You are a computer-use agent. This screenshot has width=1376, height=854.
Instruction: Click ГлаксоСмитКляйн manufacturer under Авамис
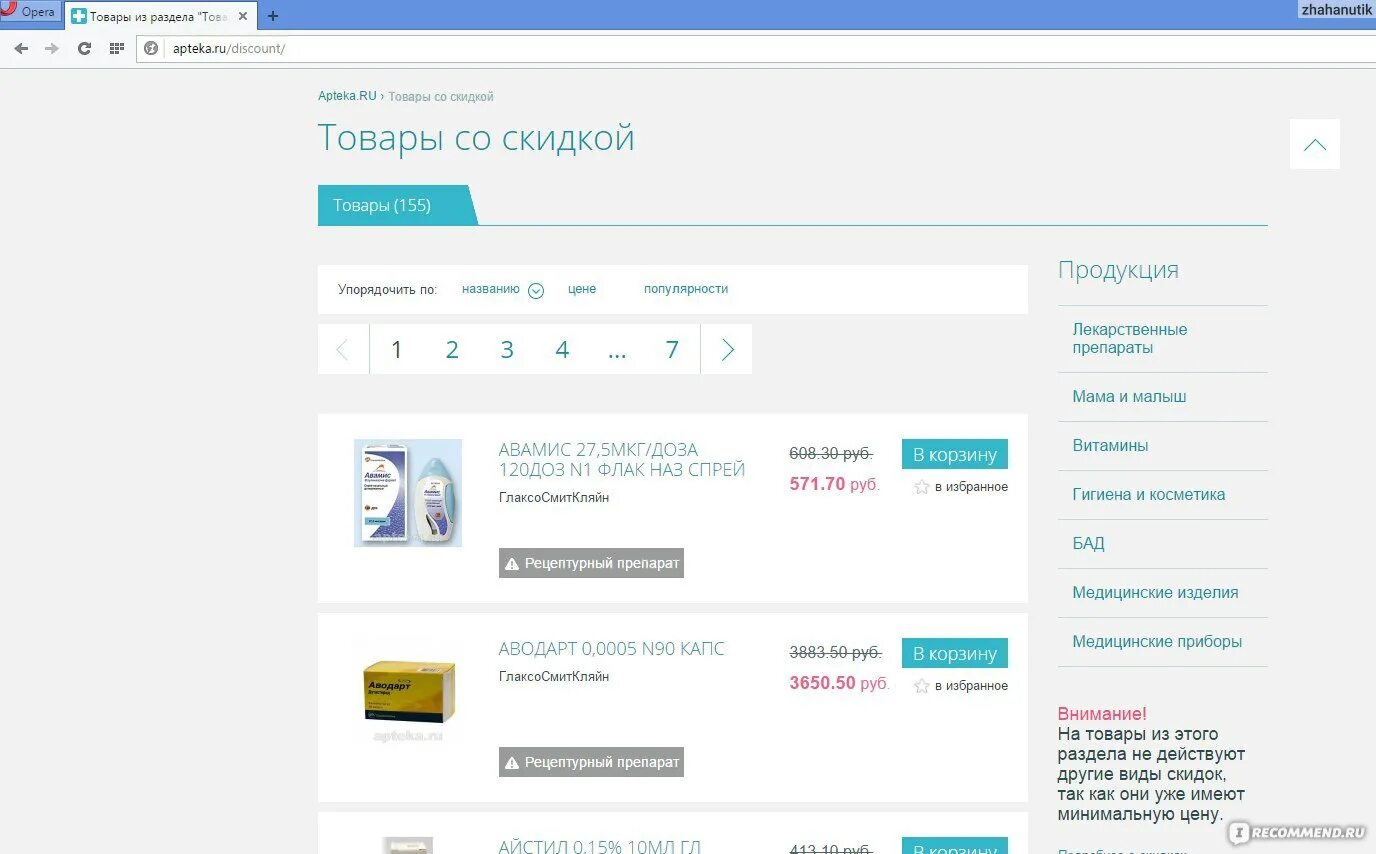point(554,498)
